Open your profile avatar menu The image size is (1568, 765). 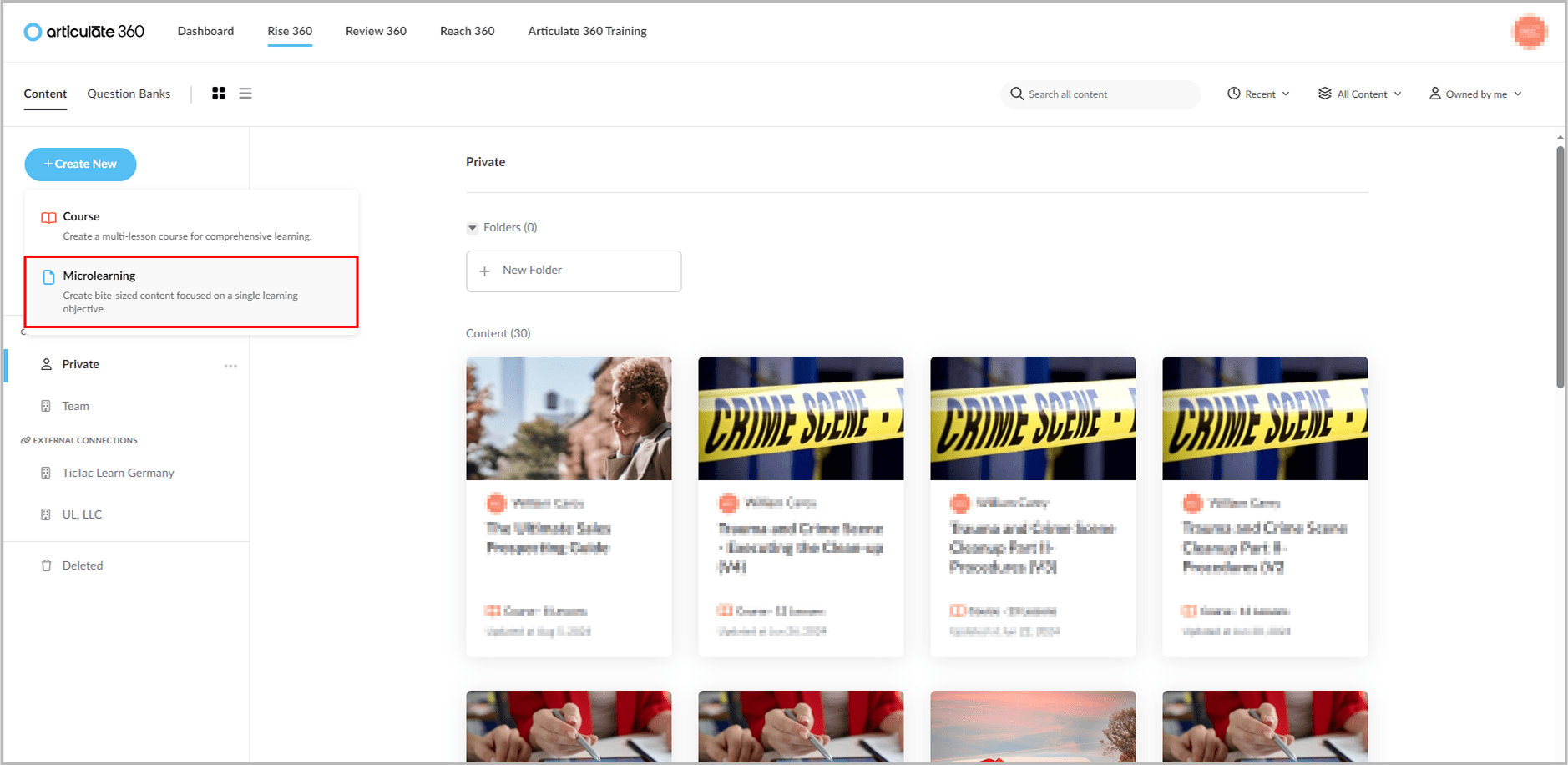click(x=1529, y=31)
